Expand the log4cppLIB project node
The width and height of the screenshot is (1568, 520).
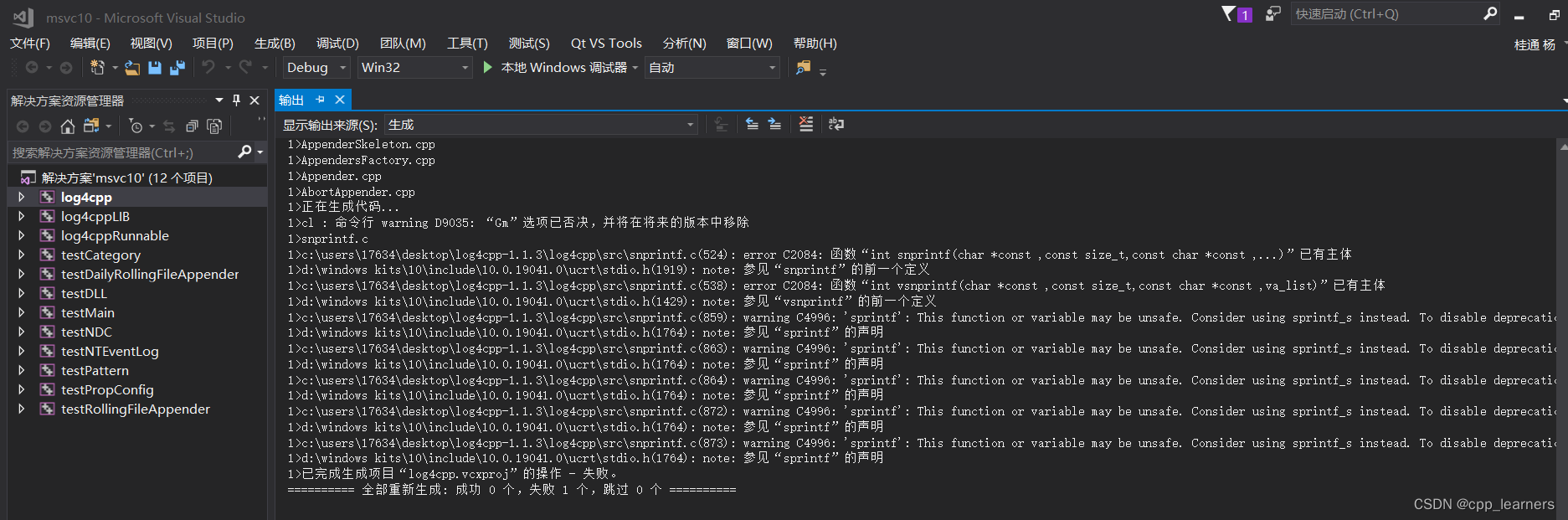click(x=22, y=216)
